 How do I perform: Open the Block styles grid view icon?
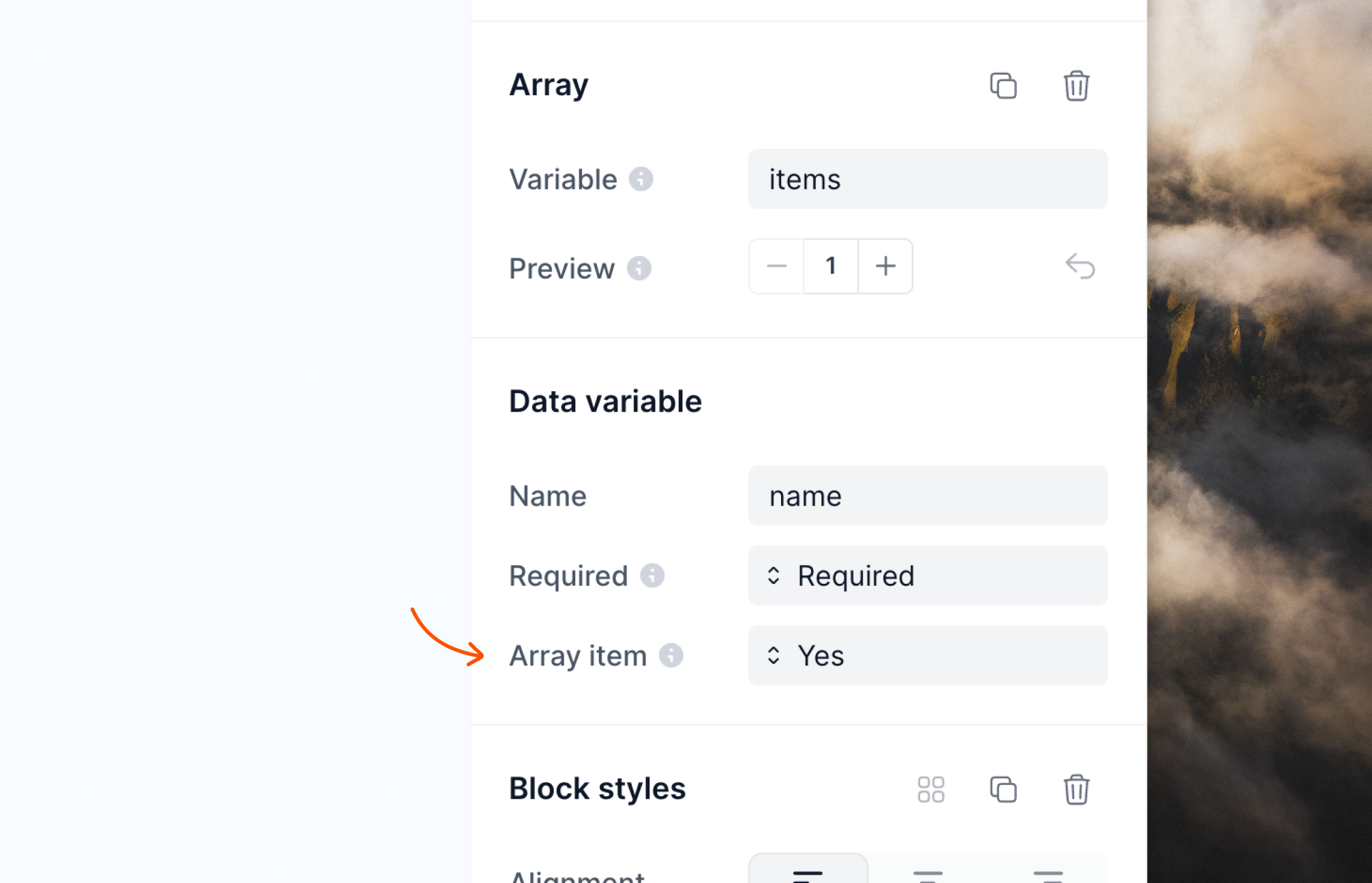[x=932, y=789]
